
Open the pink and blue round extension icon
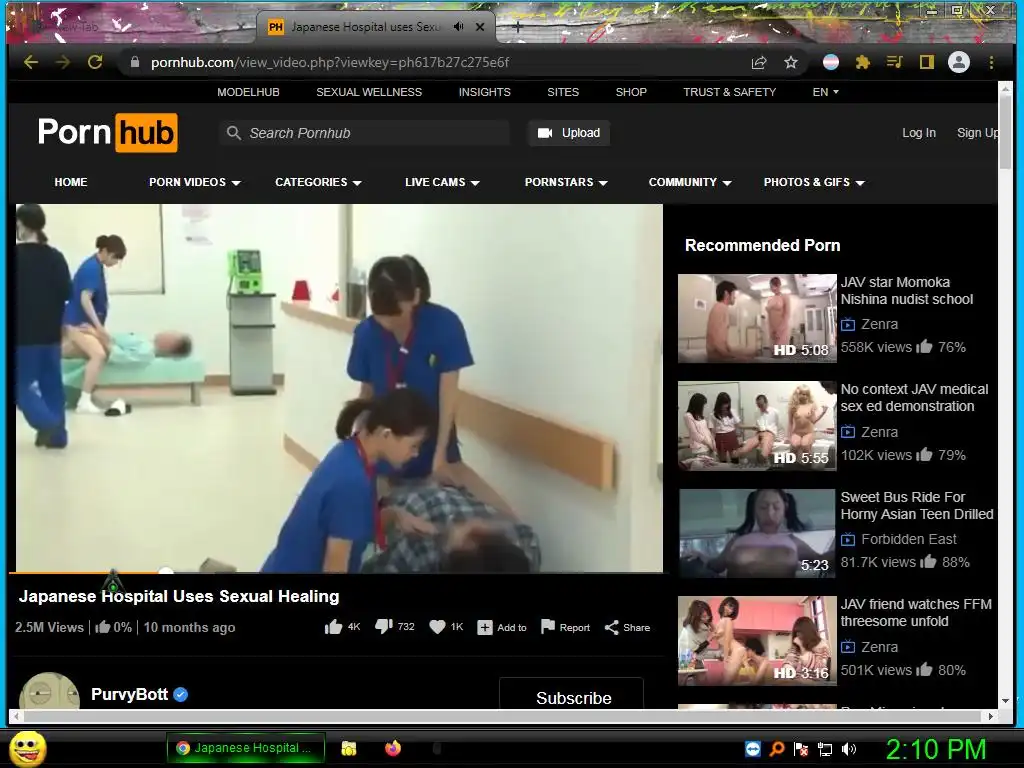click(x=831, y=62)
